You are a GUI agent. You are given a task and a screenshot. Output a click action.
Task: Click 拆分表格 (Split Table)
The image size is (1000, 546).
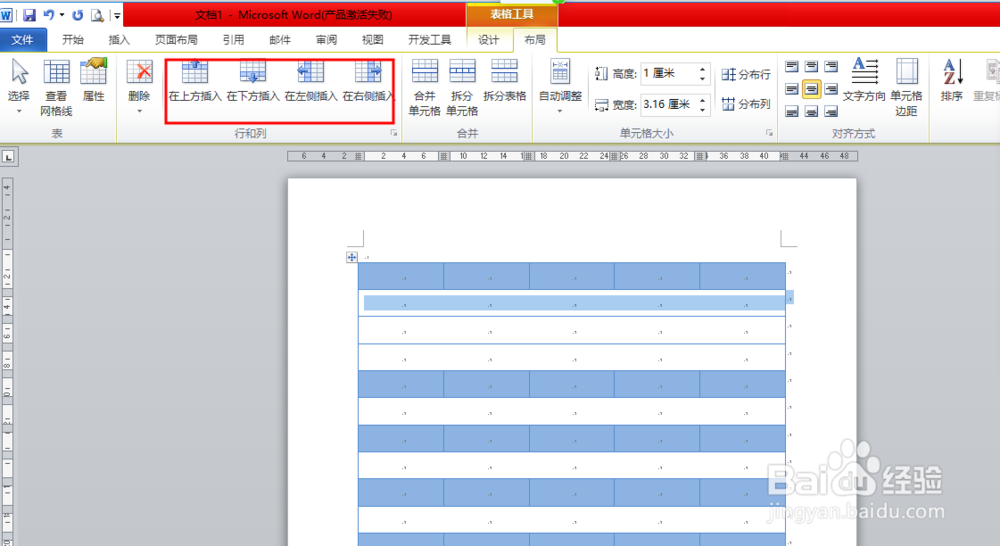pos(504,80)
